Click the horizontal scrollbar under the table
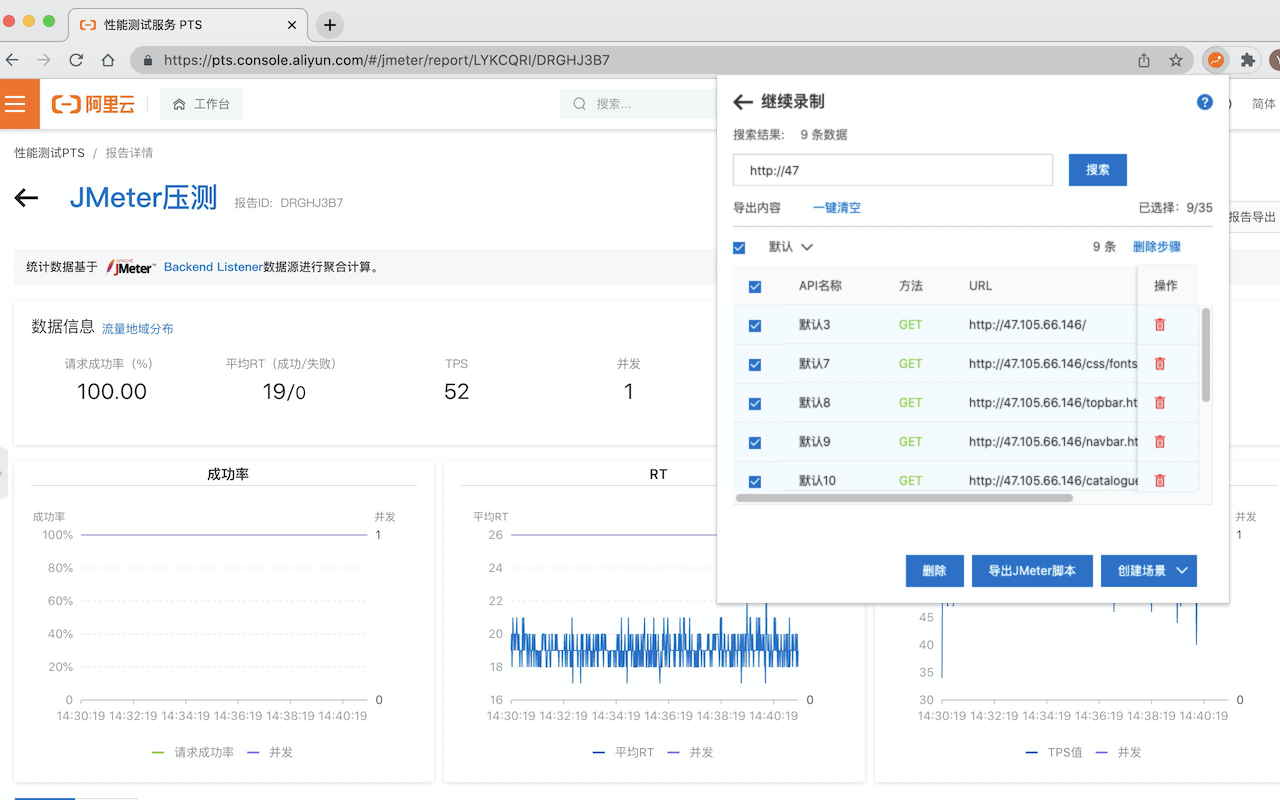The image size is (1280, 800). [904, 497]
